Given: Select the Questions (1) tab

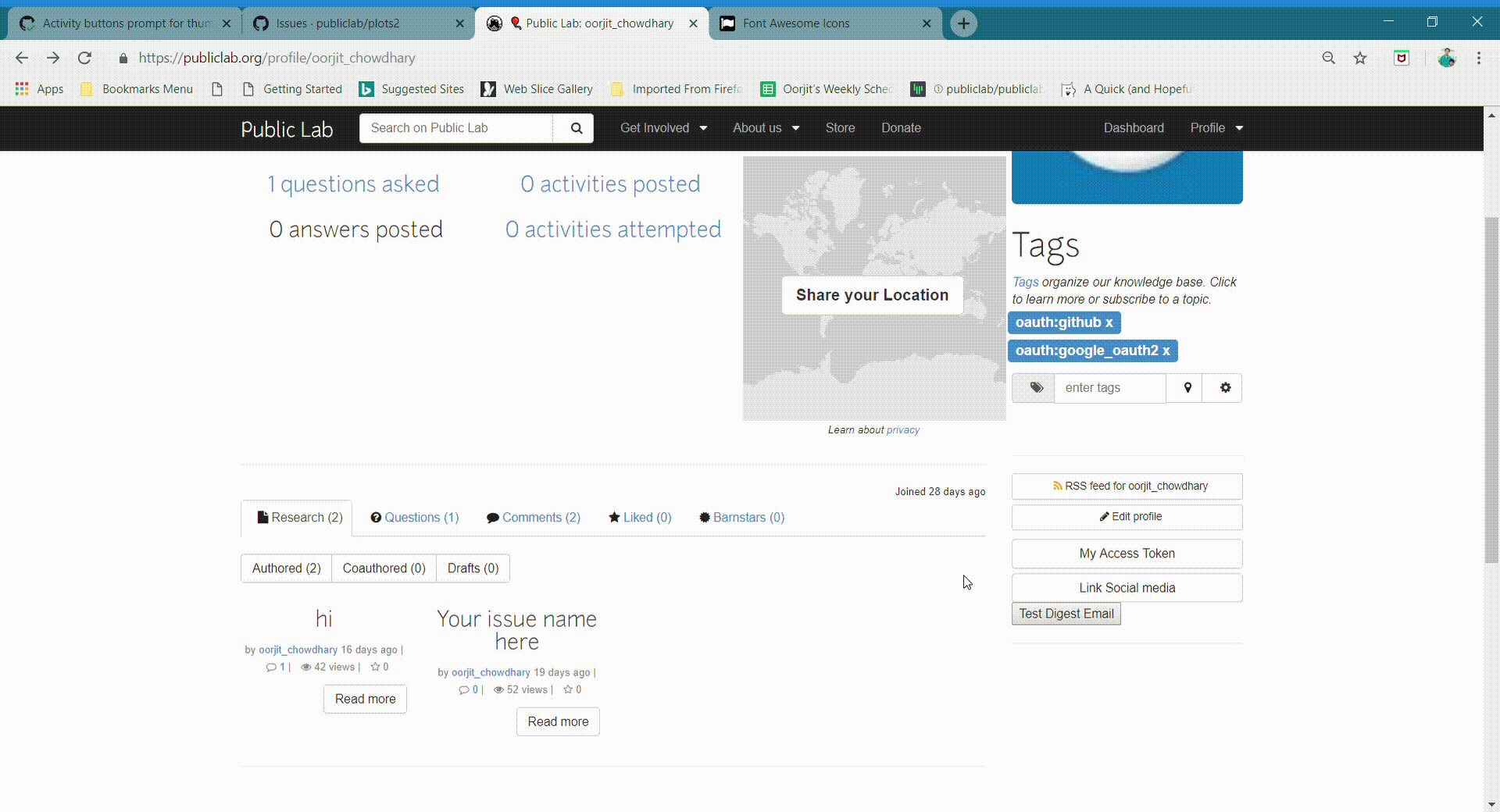Looking at the screenshot, I should [414, 518].
